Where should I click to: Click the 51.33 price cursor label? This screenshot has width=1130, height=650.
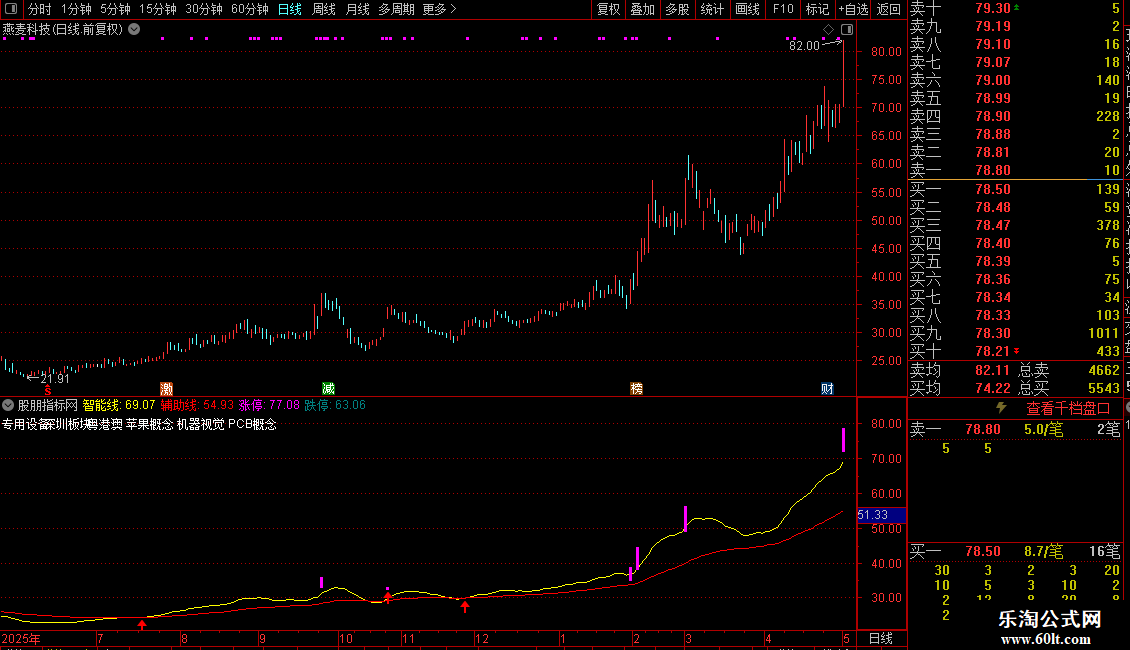[881, 515]
